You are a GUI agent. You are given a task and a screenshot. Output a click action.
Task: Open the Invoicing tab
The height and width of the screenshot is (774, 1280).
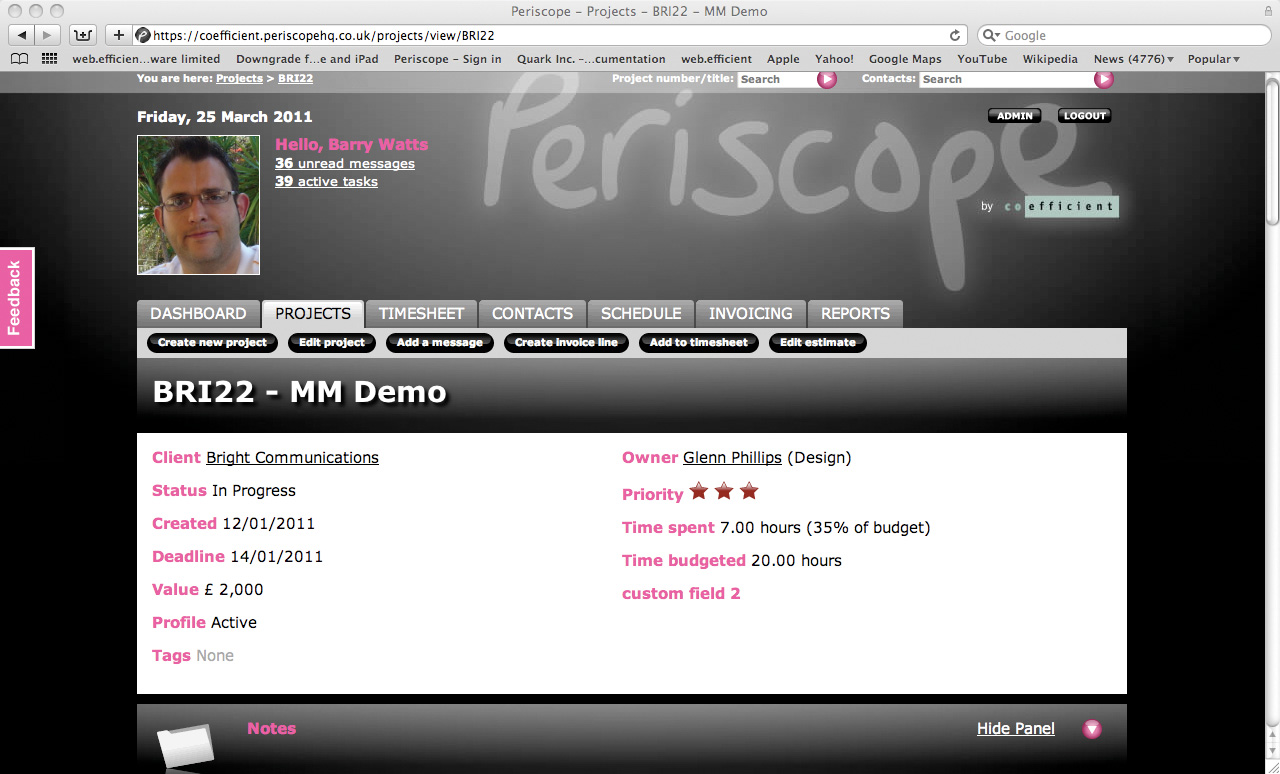pos(750,314)
